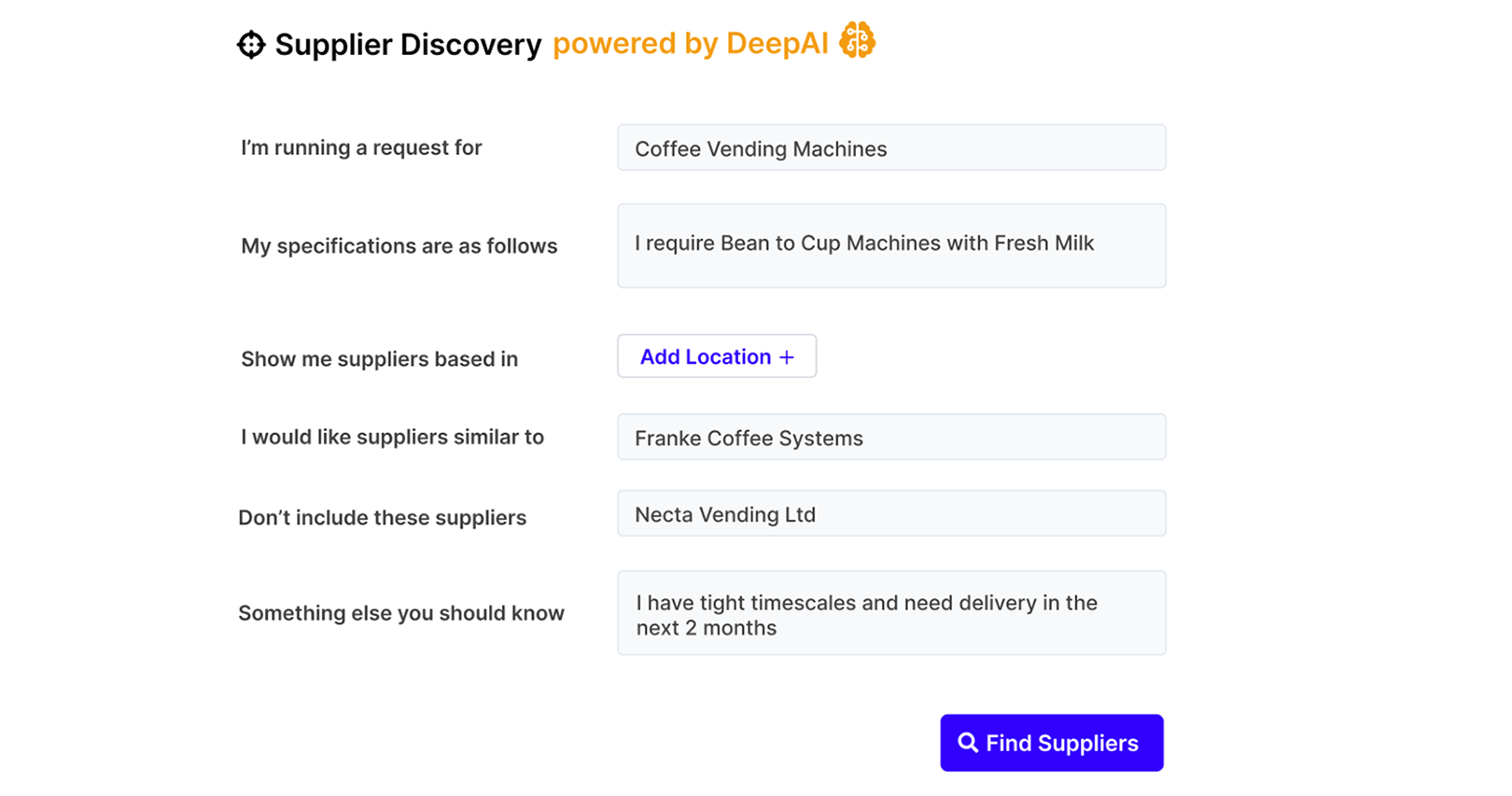1512x796 pixels.
Task: Click the magnifier icon in Find Suppliers button
Action: 967,742
